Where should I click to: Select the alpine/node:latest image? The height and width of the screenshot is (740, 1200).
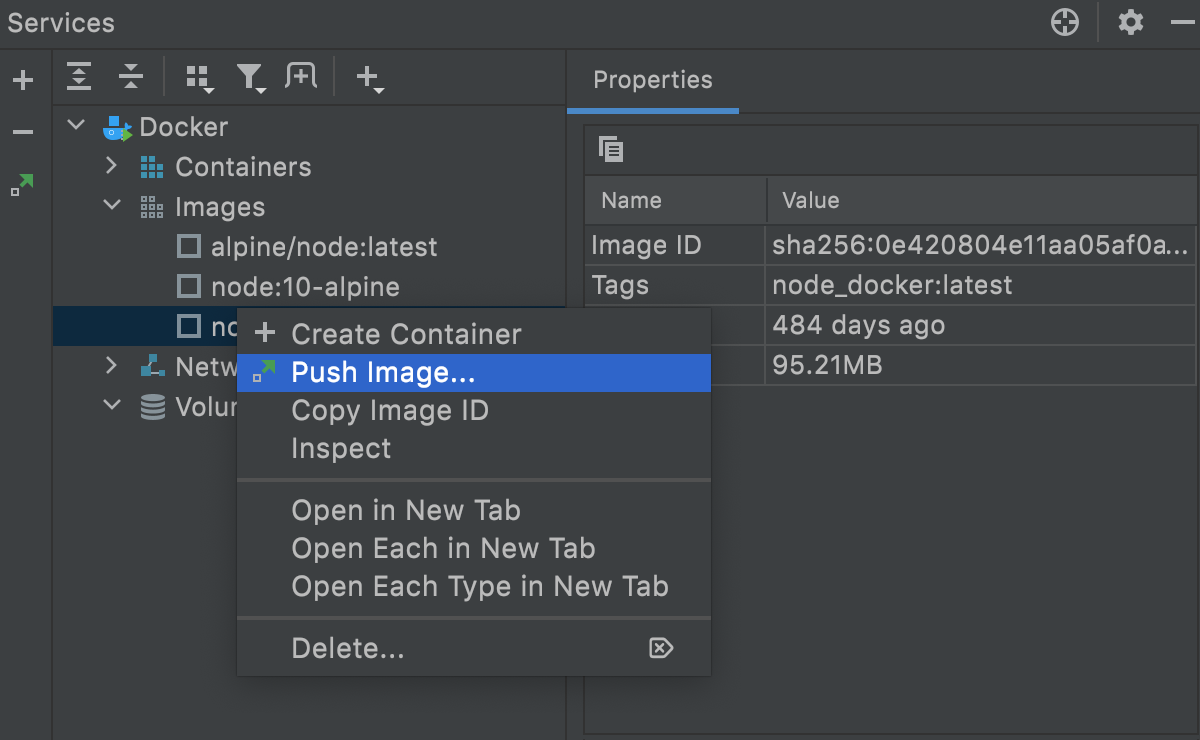tap(324, 247)
